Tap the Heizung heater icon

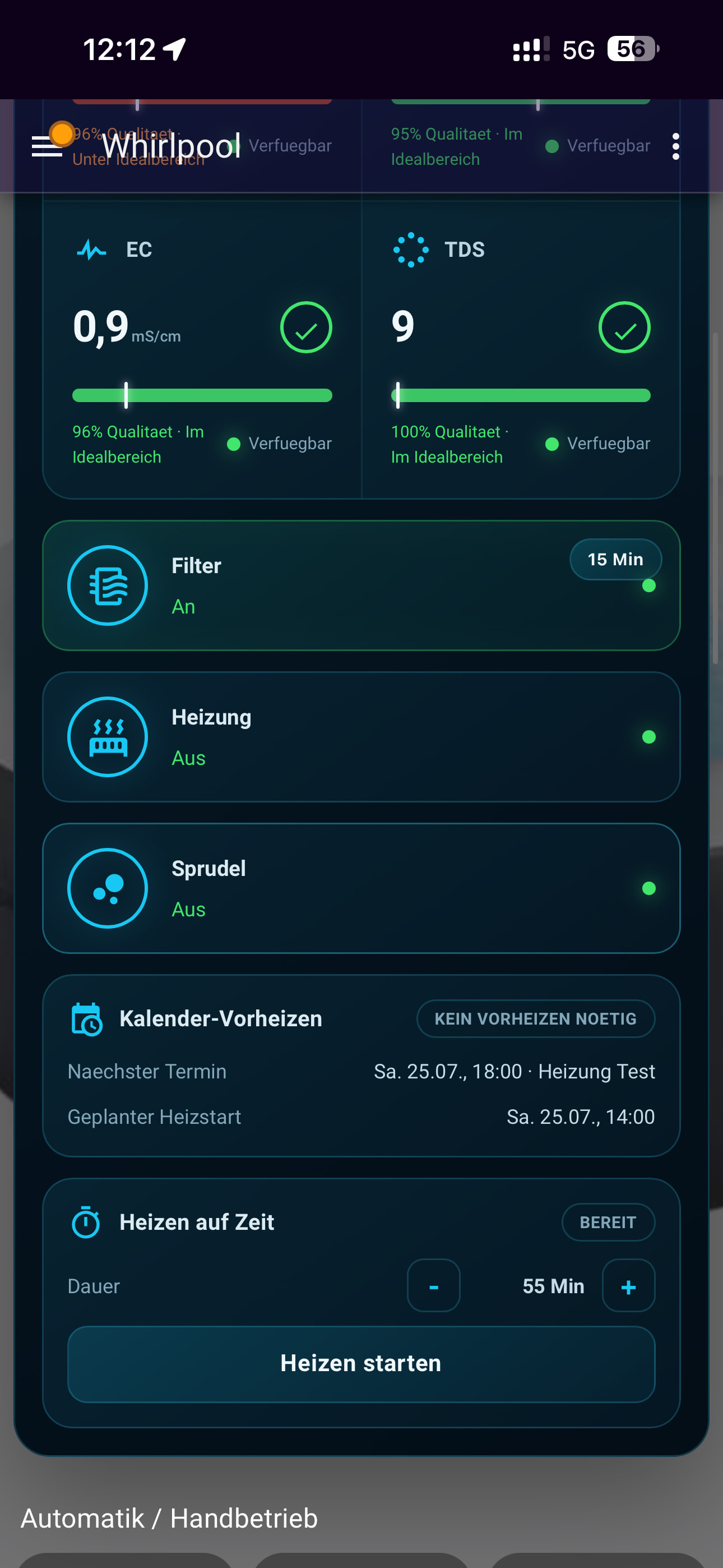108,737
